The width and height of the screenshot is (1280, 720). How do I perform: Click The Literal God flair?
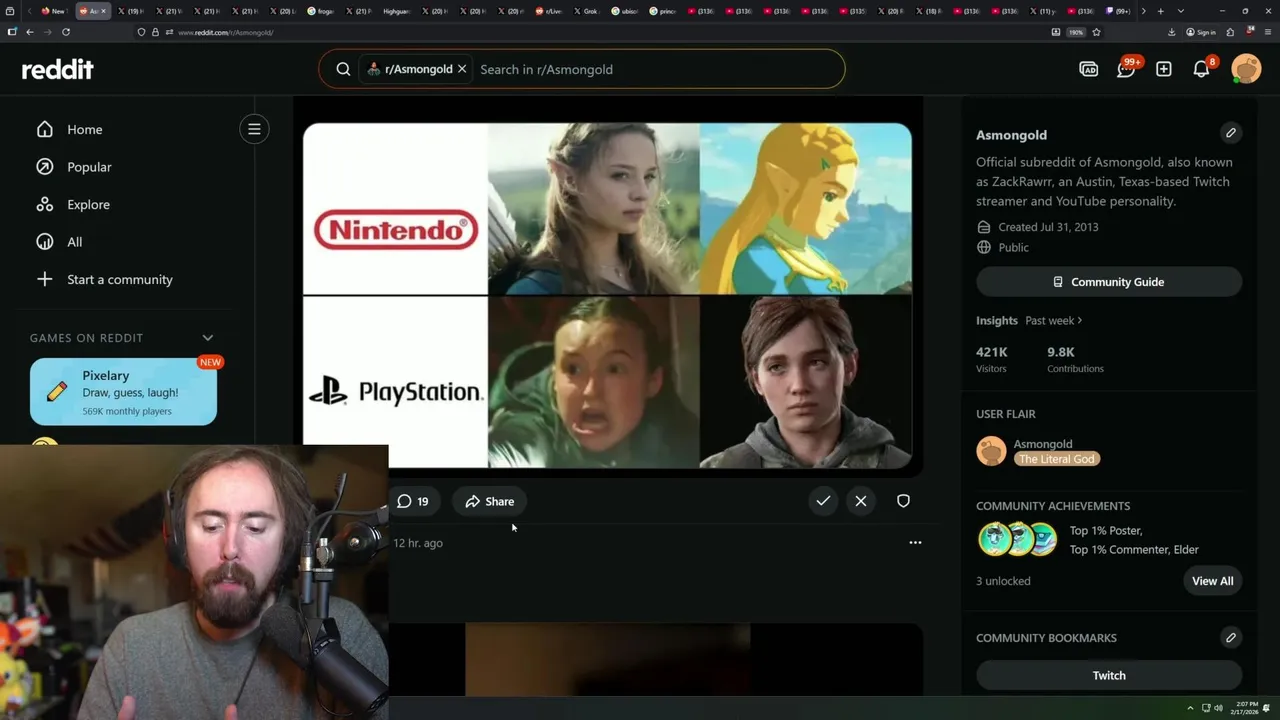pyautogui.click(x=1057, y=459)
